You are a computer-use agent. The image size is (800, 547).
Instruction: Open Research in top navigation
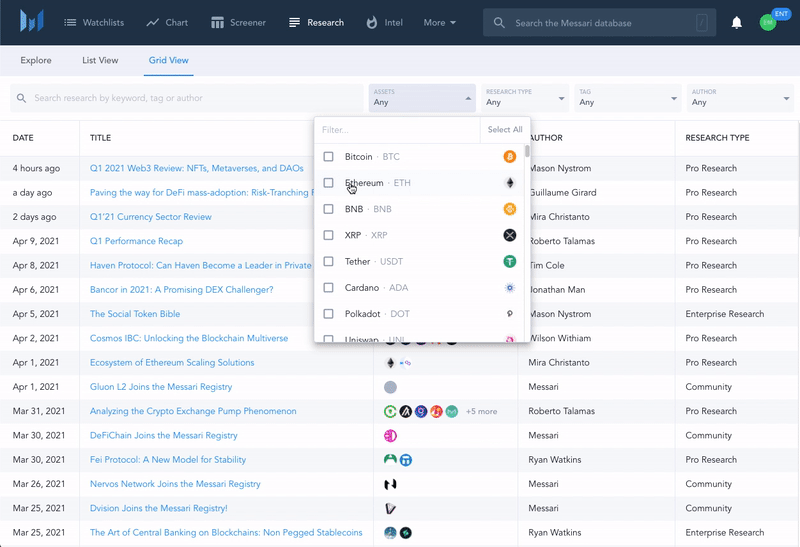click(316, 22)
